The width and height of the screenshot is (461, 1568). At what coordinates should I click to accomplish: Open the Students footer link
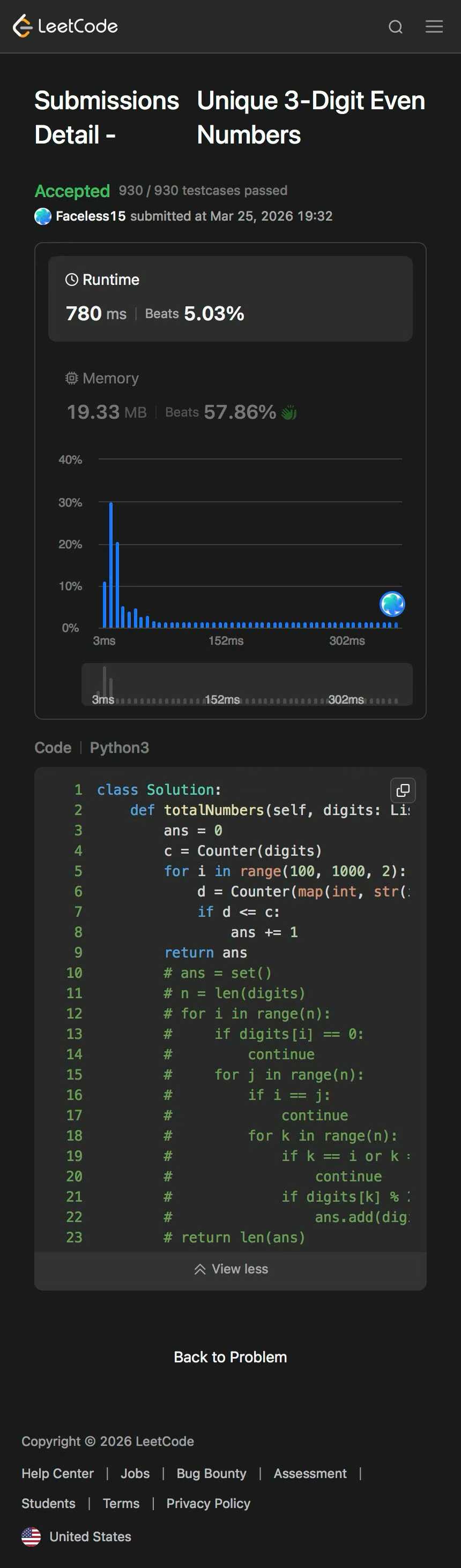click(x=49, y=1503)
